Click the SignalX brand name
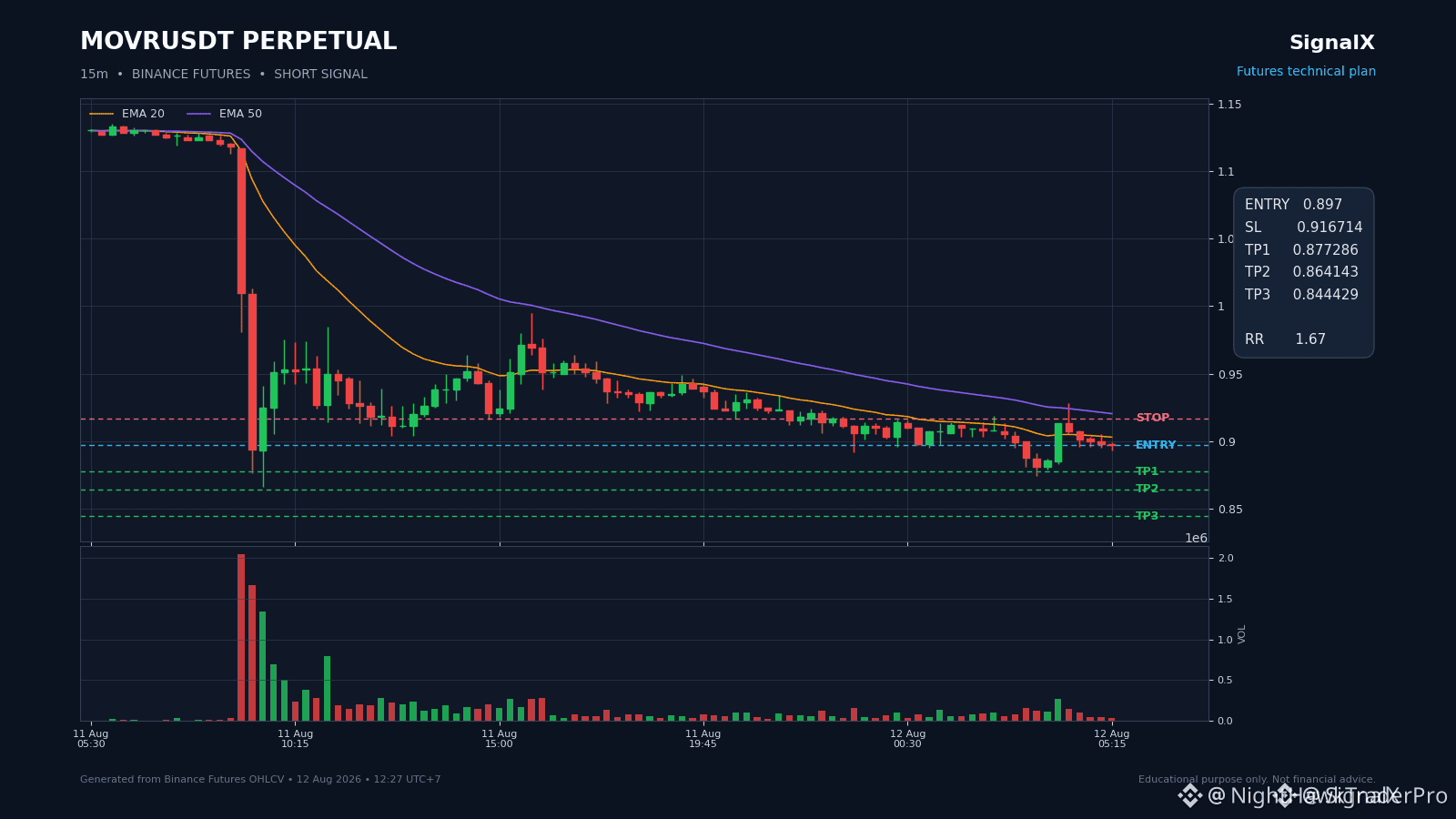This screenshot has height=819, width=1456. pyautogui.click(x=1331, y=43)
